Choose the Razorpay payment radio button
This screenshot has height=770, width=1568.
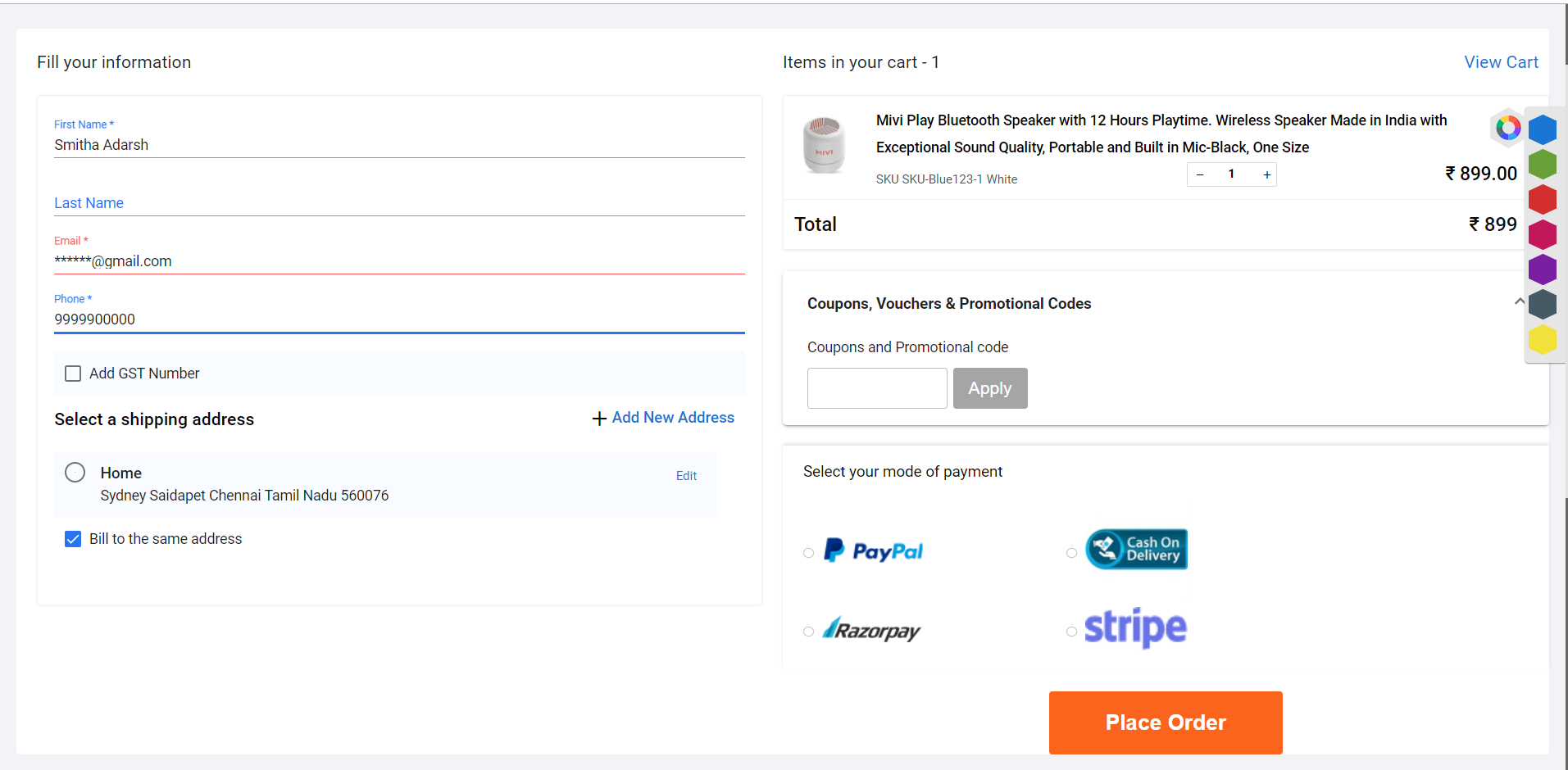click(808, 632)
